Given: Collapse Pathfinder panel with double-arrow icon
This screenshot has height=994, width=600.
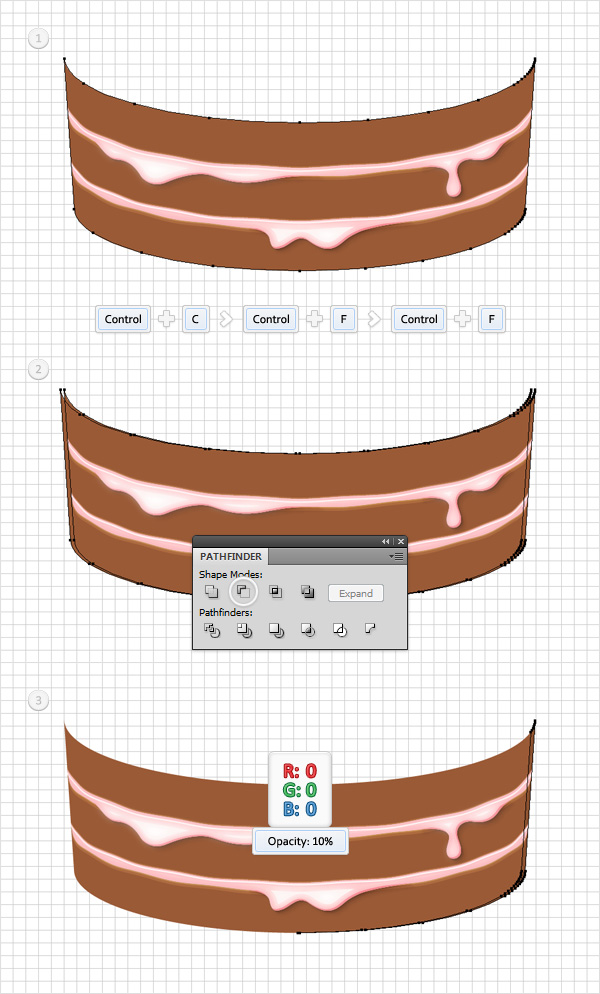Looking at the screenshot, I should pyautogui.click(x=386, y=541).
